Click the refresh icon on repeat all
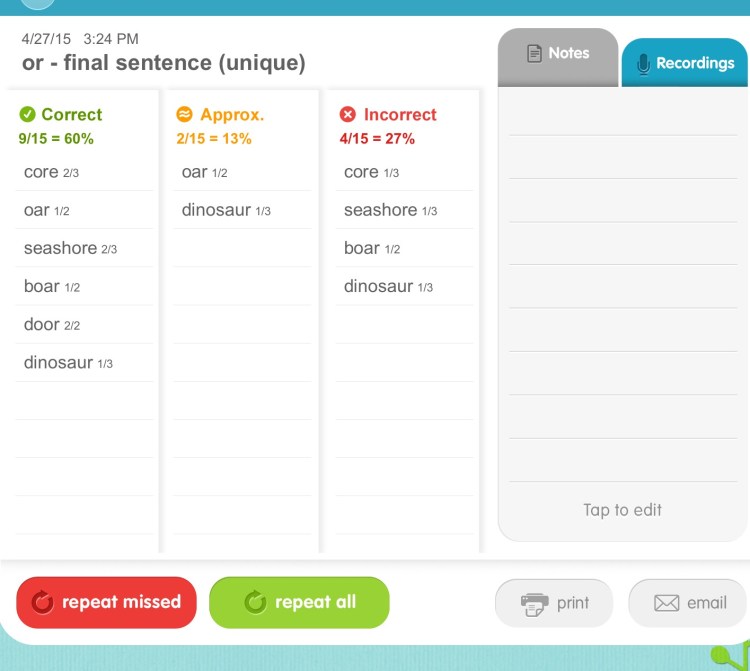 coord(256,602)
